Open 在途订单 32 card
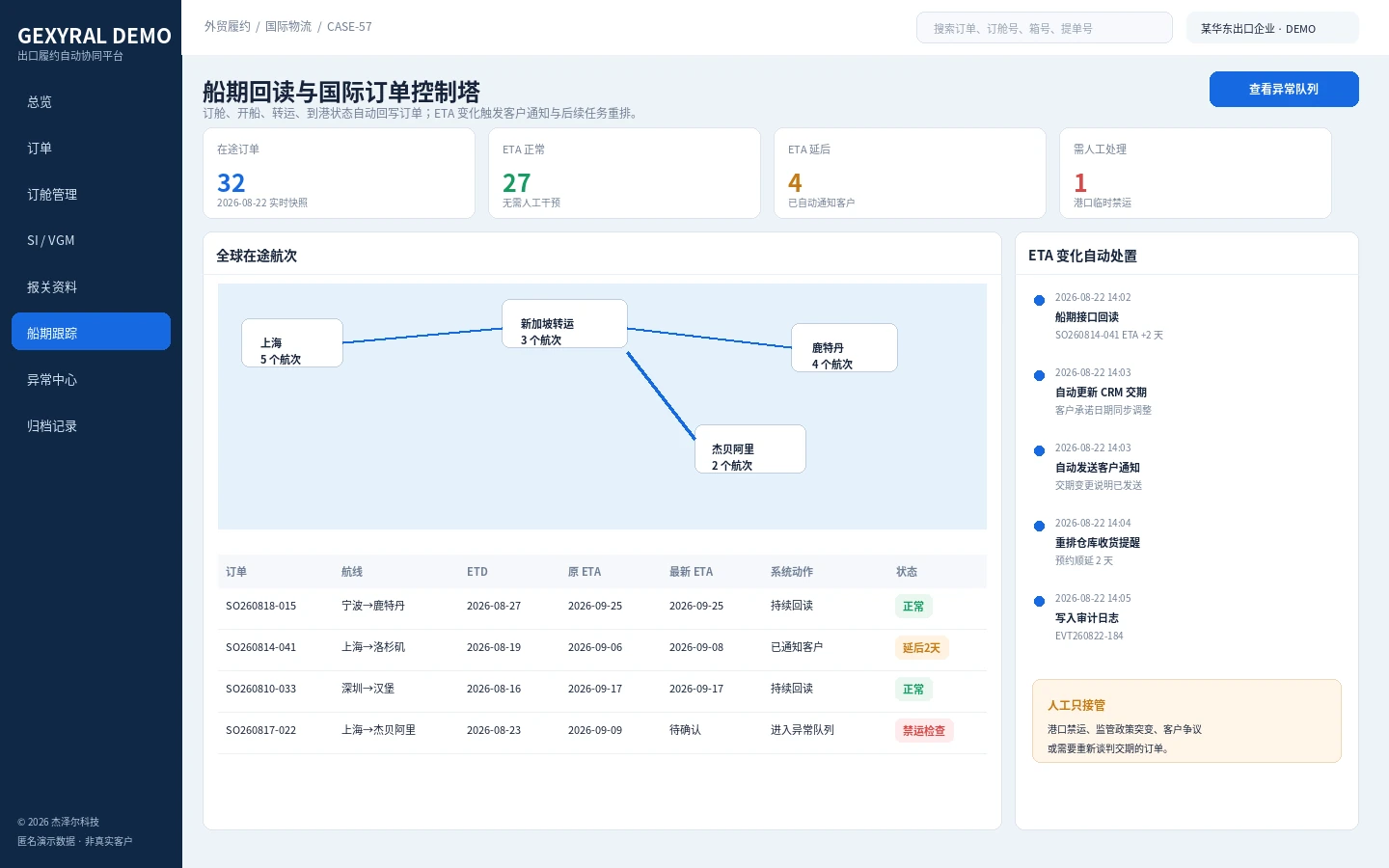The height and width of the screenshot is (868, 1389). (339, 174)
